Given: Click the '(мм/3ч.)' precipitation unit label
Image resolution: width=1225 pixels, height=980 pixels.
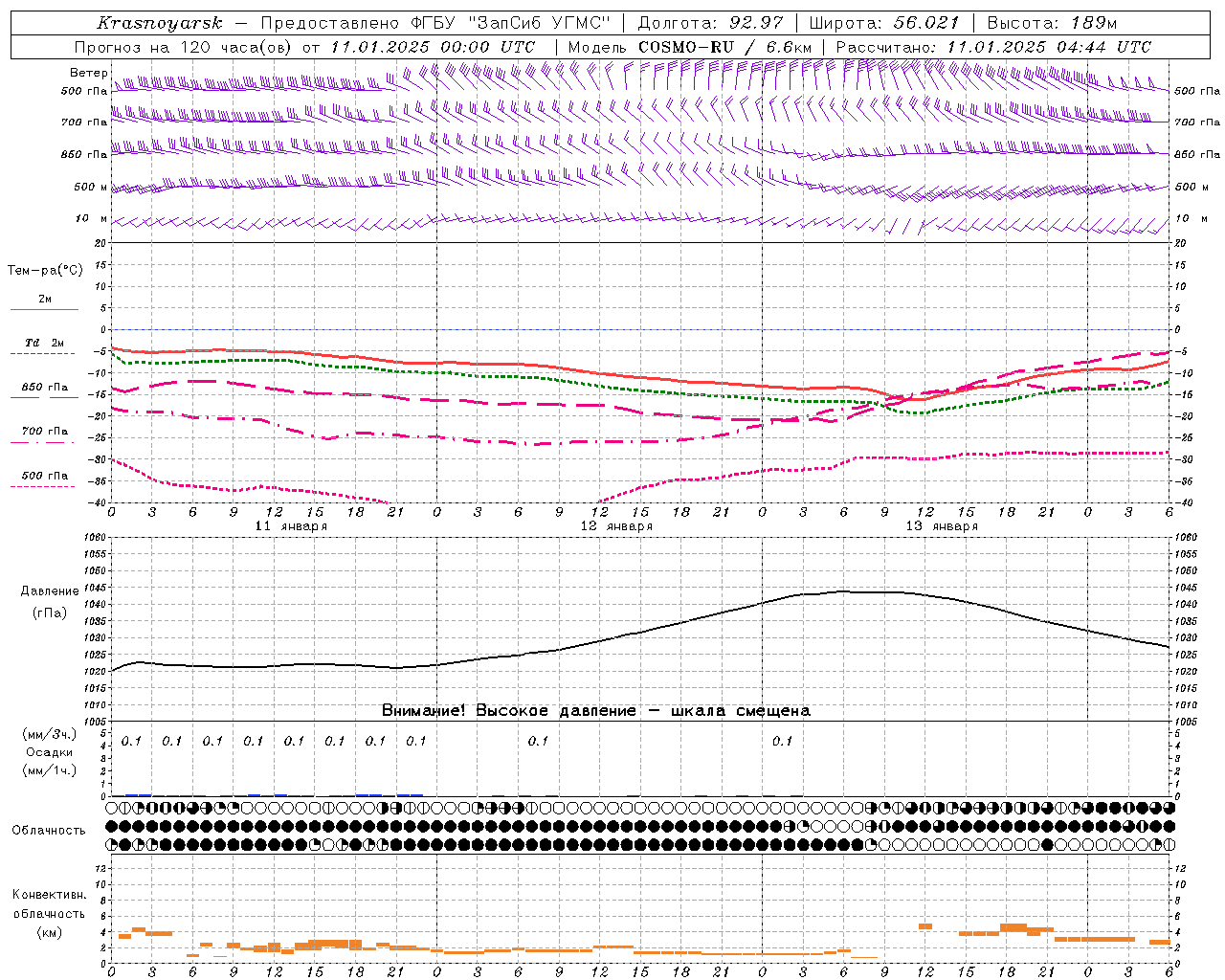Looking at the screenshot, I should click(50, 734).
